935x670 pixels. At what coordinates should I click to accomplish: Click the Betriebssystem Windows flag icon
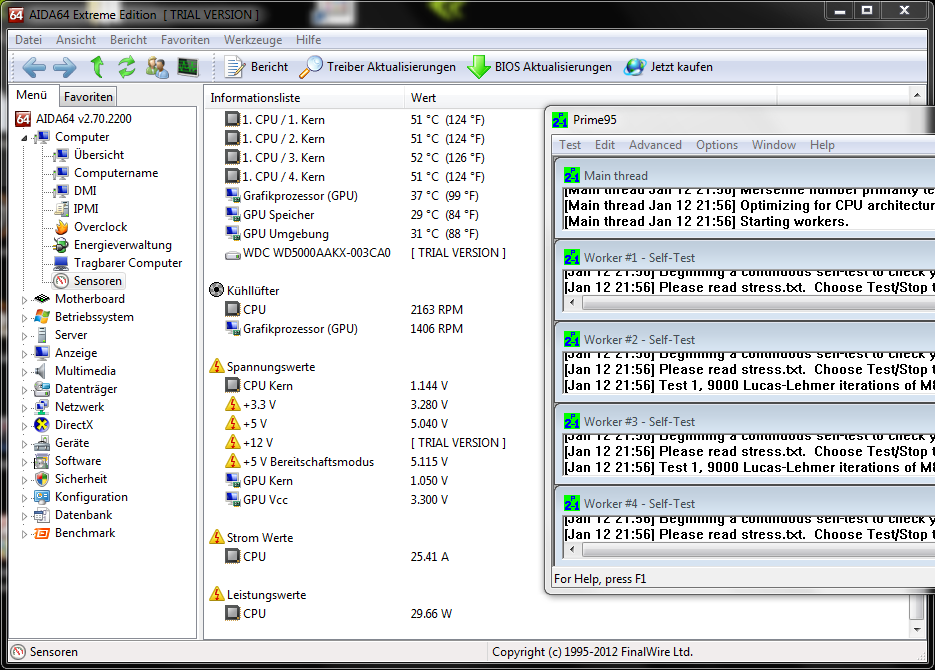(x=42, y=317)
